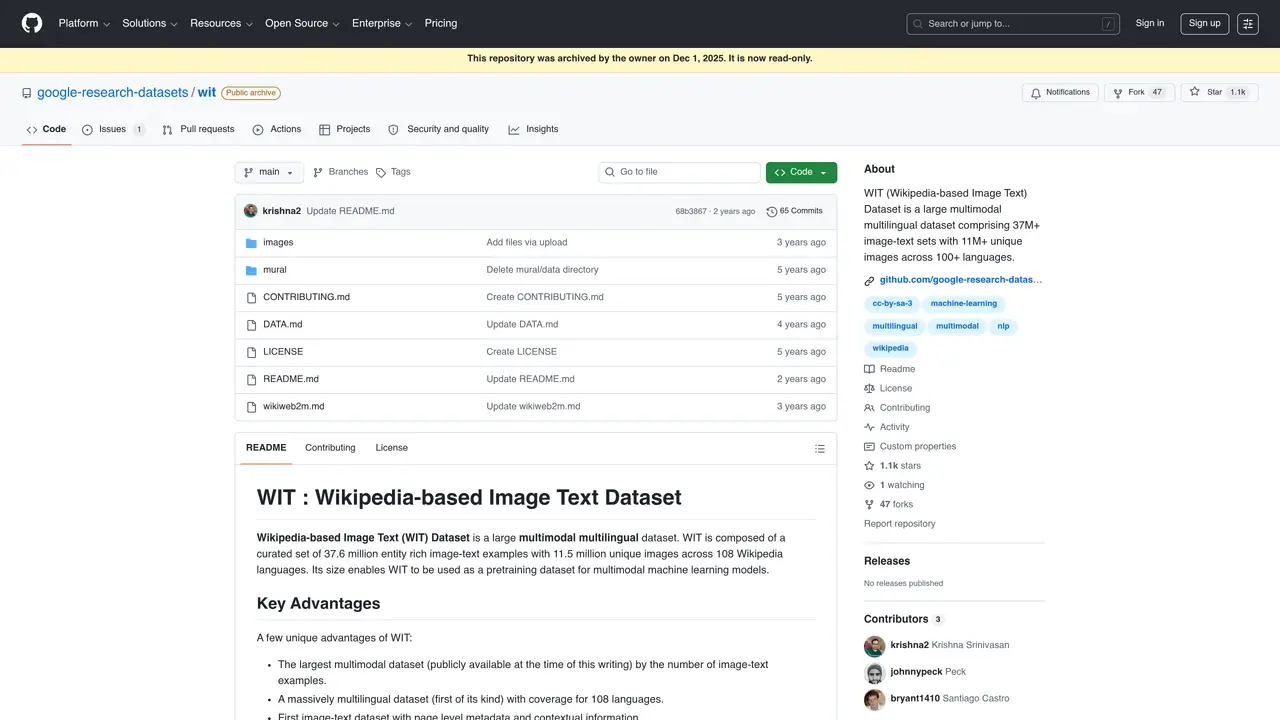Click the mural folder icon
The width and height of the screenshot is (1280, 720).
pos(252,270)
